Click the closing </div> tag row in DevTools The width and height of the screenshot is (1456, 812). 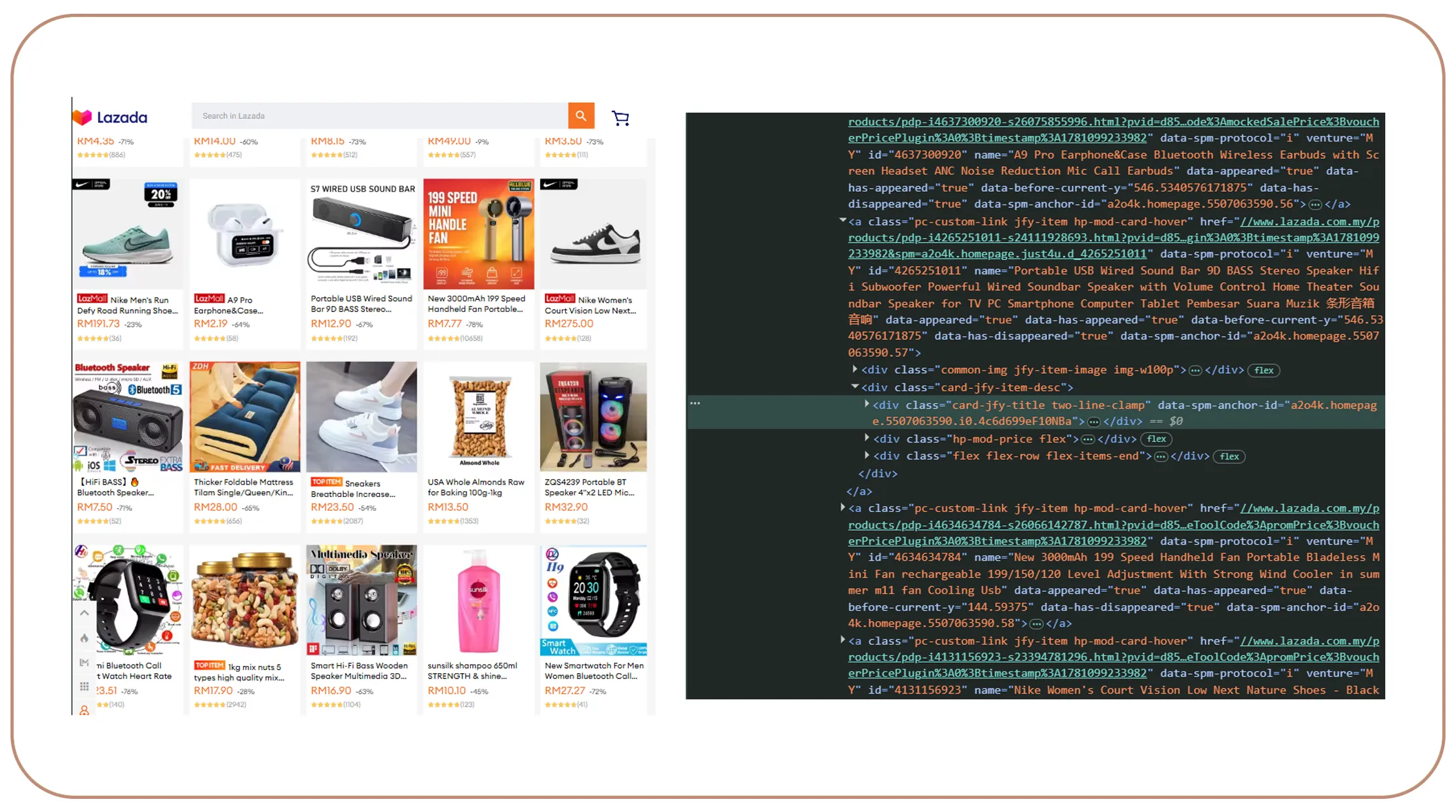tap(878, 473)
